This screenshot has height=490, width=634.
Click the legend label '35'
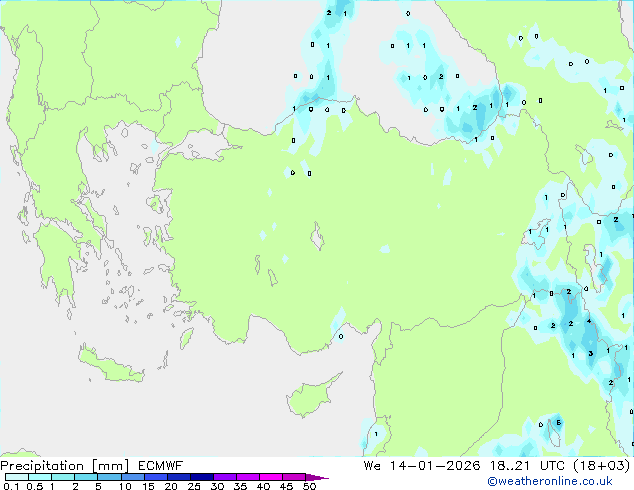click(240, 486)
